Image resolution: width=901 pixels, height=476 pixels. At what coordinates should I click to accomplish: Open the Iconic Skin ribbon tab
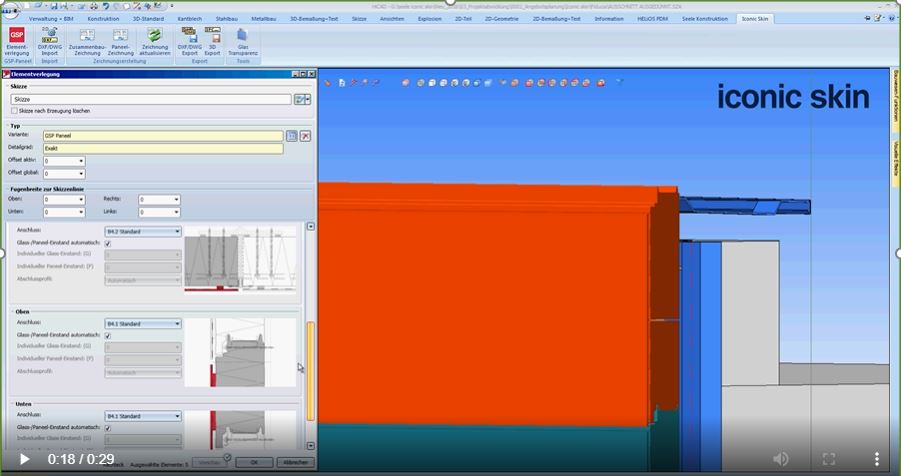point(754,18)
